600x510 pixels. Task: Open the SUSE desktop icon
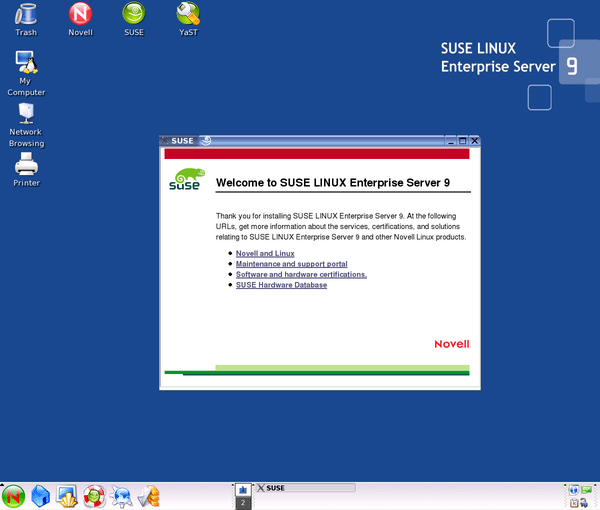[134, 19]
